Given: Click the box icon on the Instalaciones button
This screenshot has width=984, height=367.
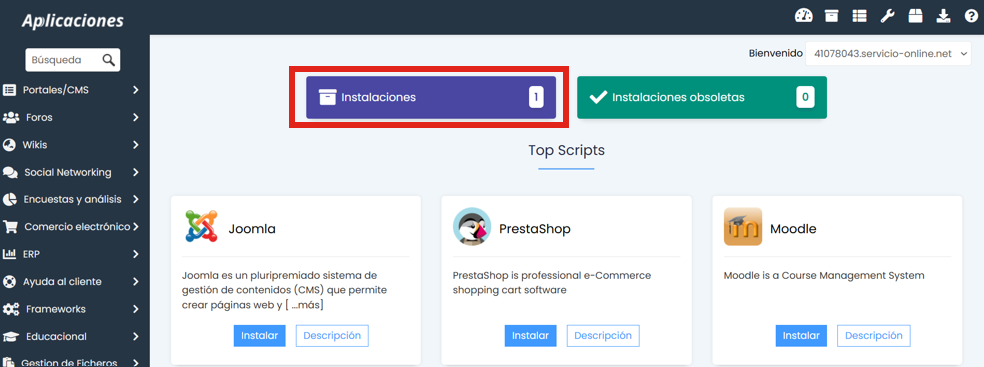Looking at the screenshot, I should 328,97.
